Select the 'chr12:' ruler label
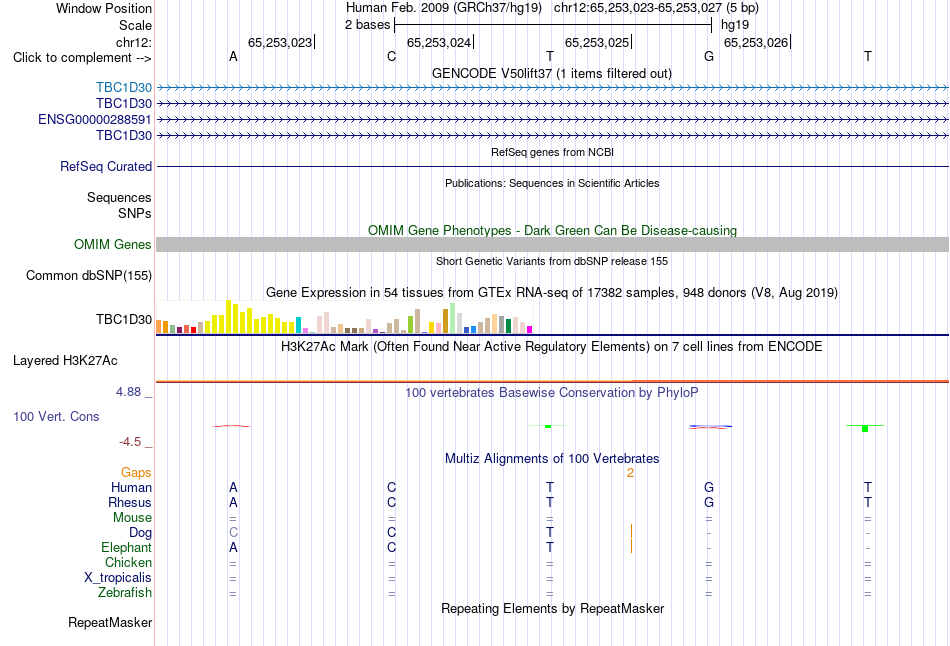The image size is (950, 646). point(134,42)
